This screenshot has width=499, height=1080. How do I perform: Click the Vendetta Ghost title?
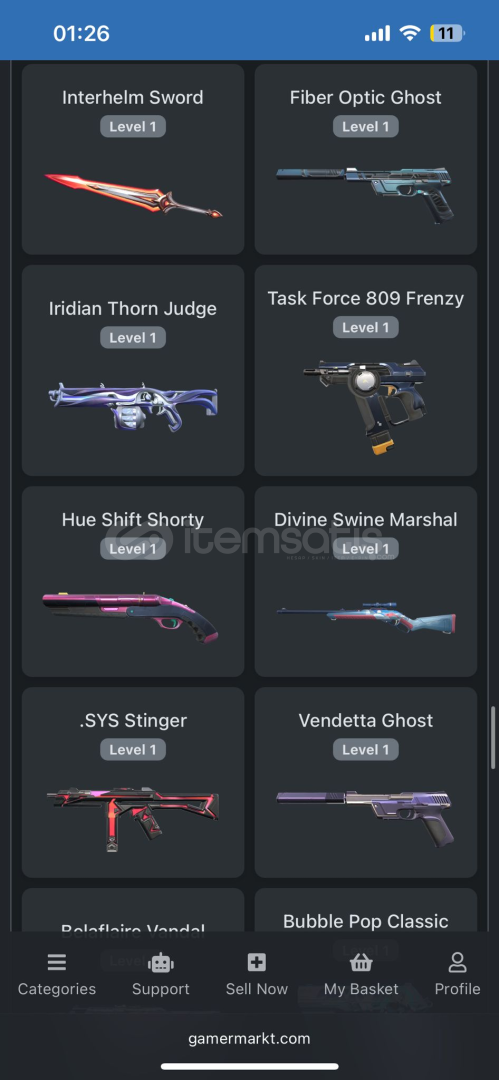366,720
